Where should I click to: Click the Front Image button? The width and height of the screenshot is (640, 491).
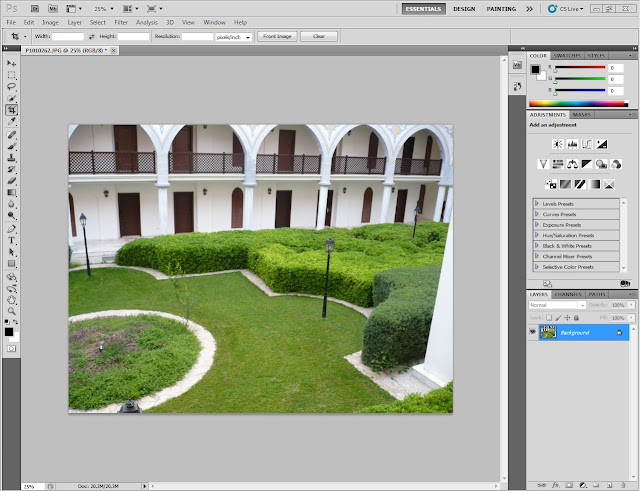[x=277, y=36]
